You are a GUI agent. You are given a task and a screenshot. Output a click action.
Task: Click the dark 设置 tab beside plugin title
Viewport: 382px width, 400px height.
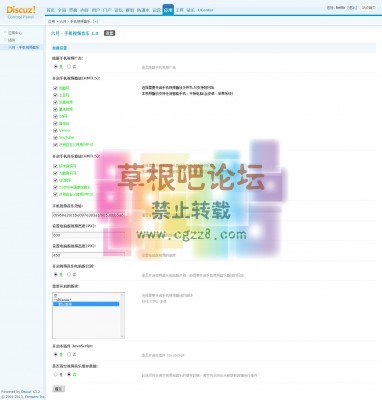(109, 33)
